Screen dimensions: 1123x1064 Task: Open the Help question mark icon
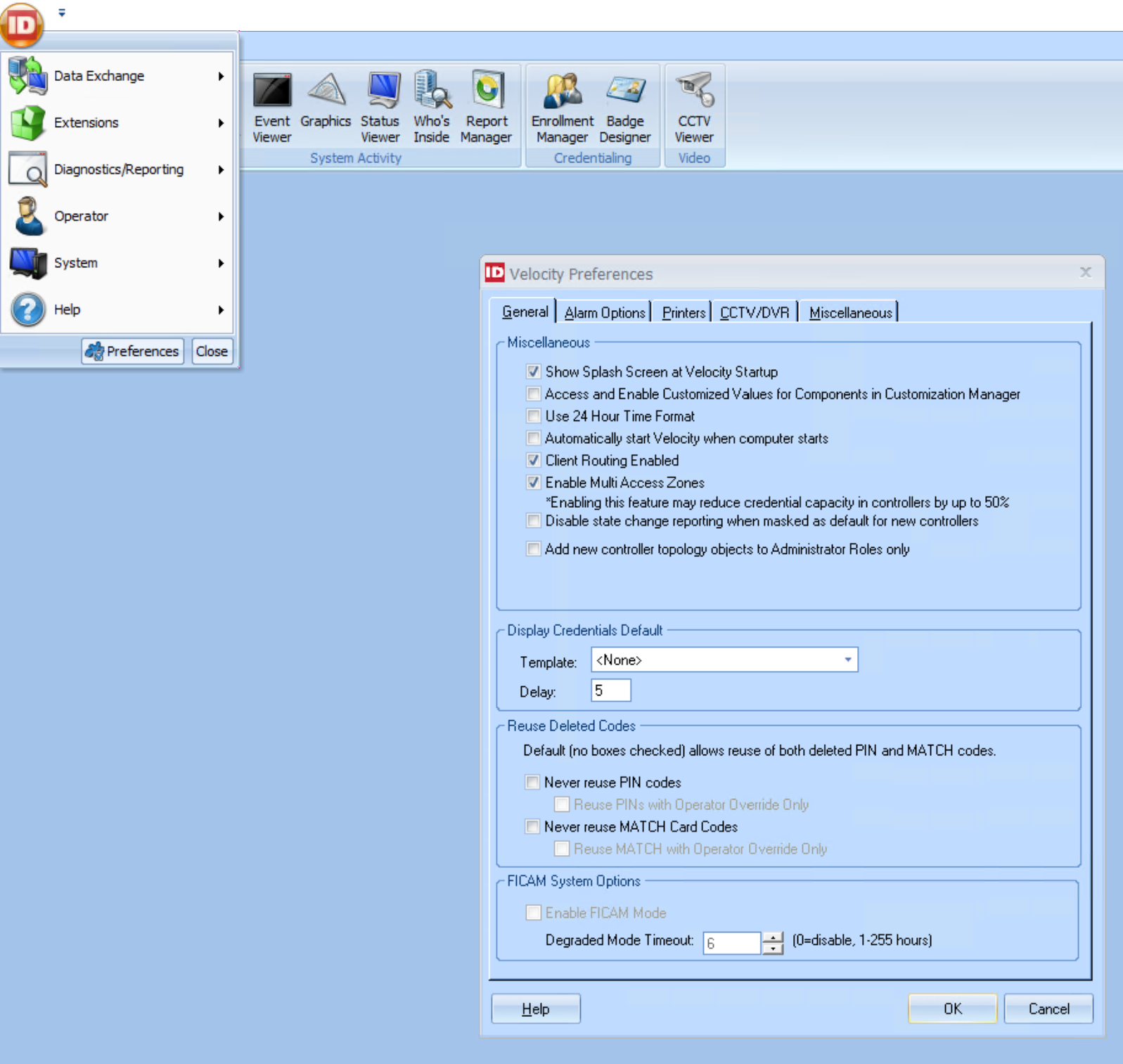(28, 309)
